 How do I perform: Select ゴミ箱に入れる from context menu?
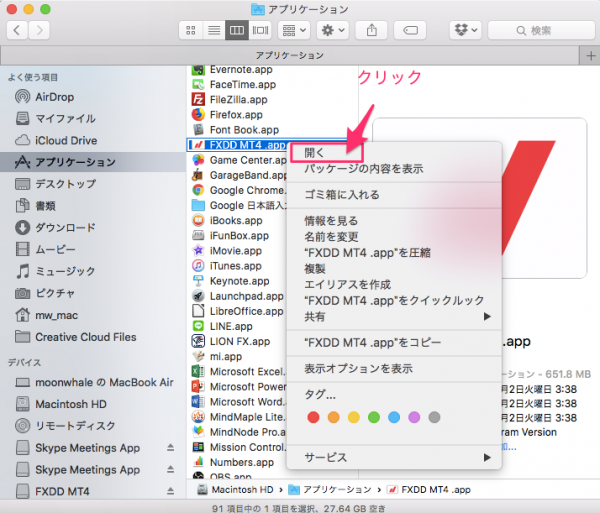pos(341,195)
